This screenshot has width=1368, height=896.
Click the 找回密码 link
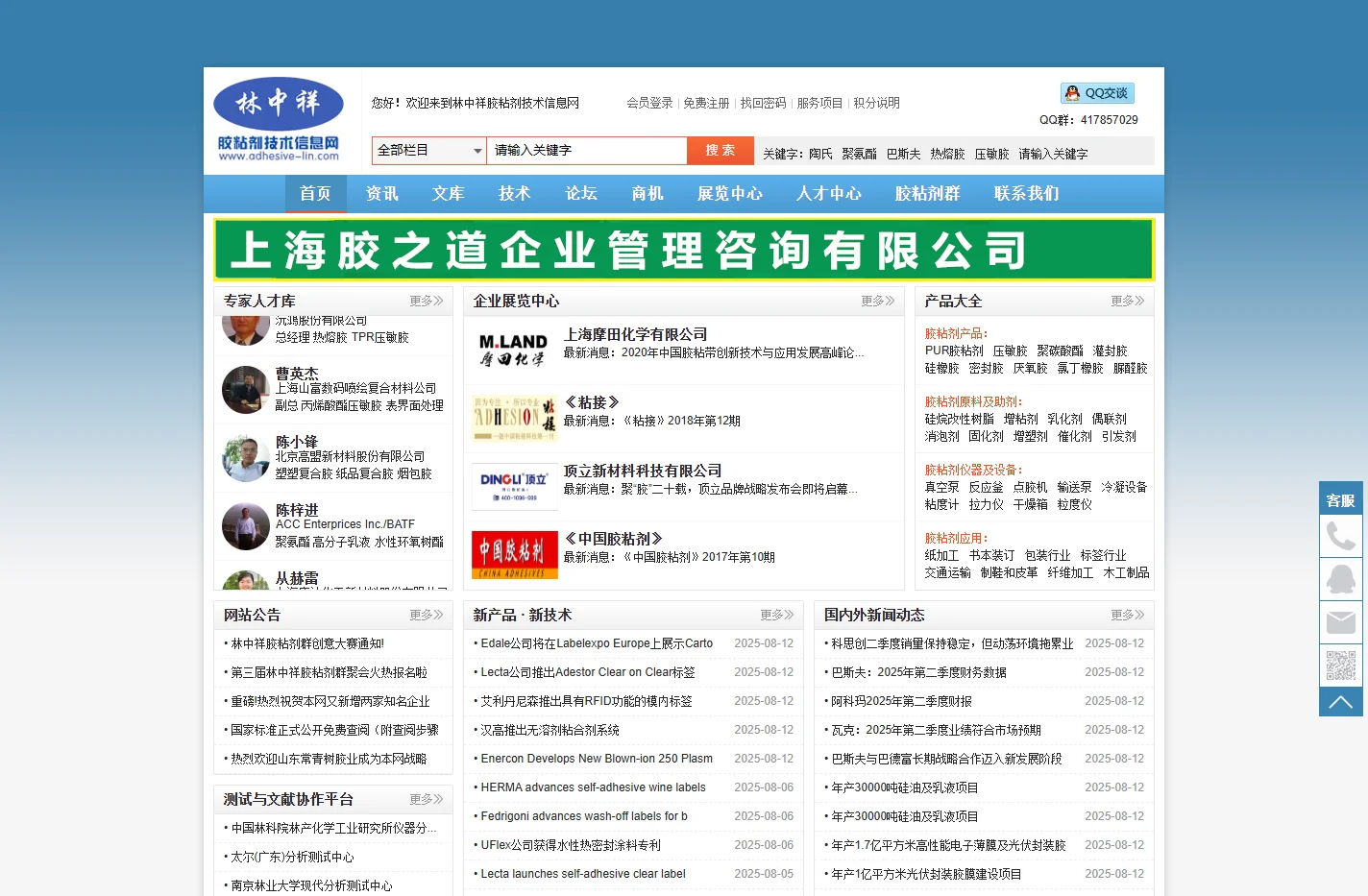(x=763, y=103)
